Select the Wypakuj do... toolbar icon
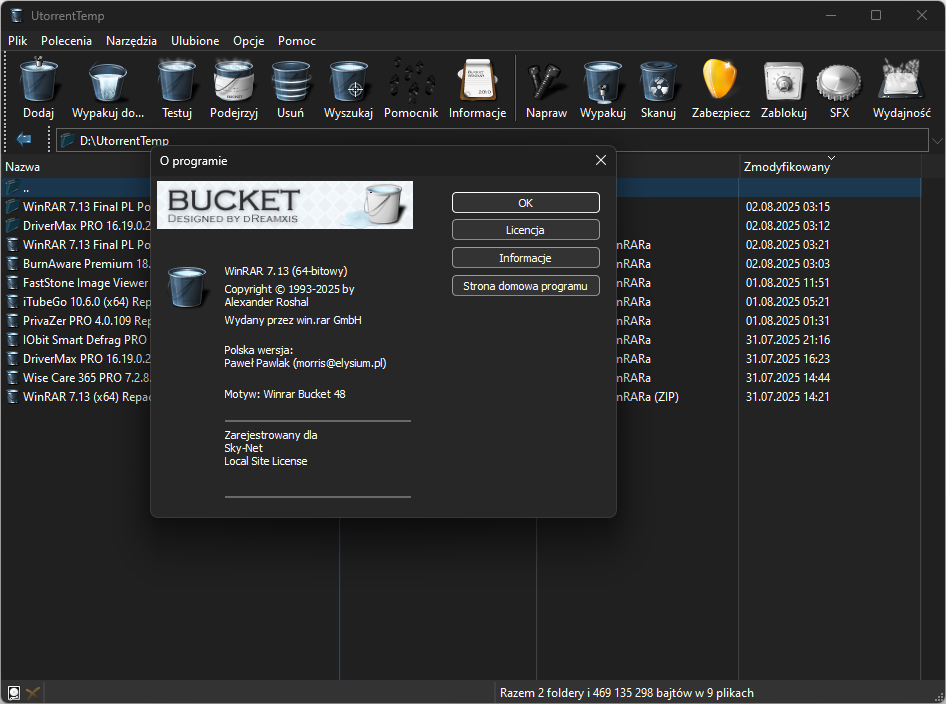 108,81
